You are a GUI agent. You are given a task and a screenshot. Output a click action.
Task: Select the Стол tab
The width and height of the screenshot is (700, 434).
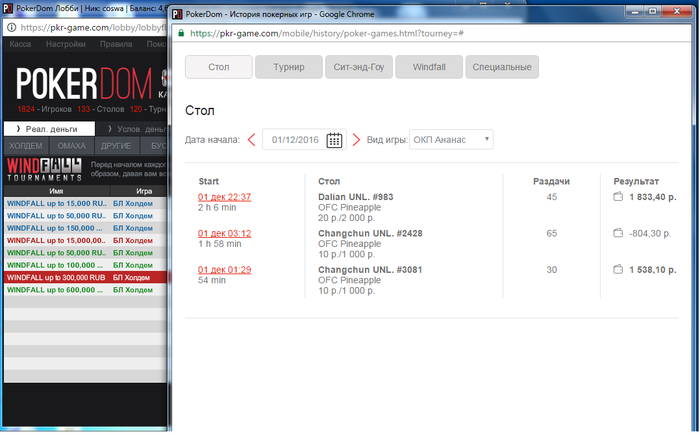(219, 67)
